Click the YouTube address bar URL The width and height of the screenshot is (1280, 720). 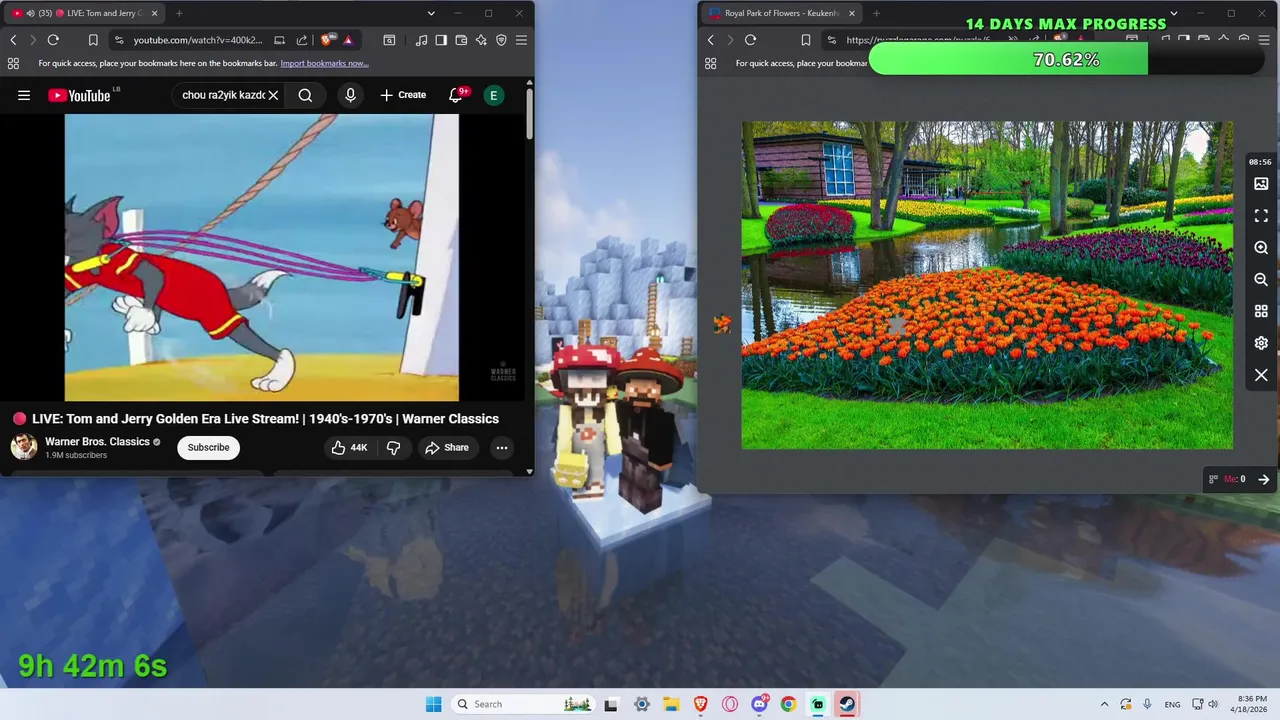click(x=197, y=40)
